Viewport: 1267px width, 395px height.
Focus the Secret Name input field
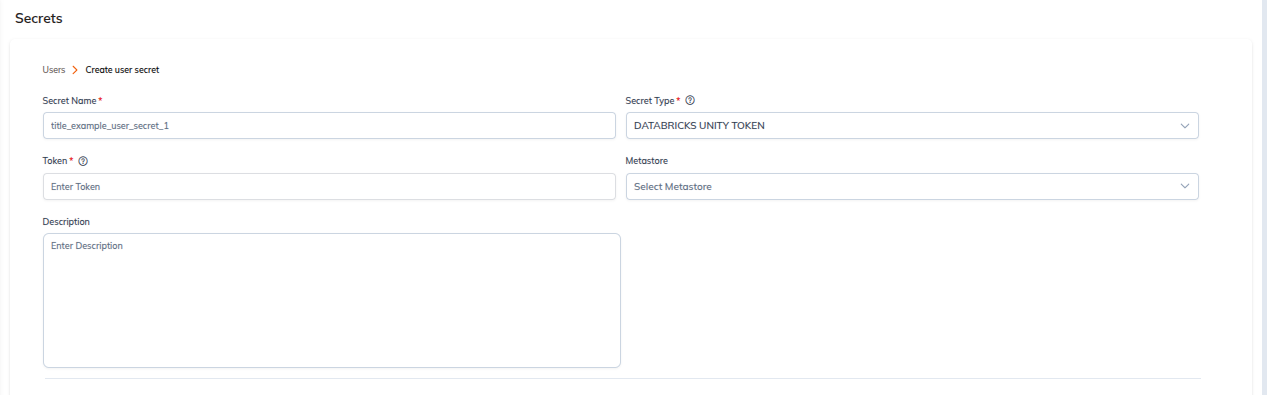(329, 126)
